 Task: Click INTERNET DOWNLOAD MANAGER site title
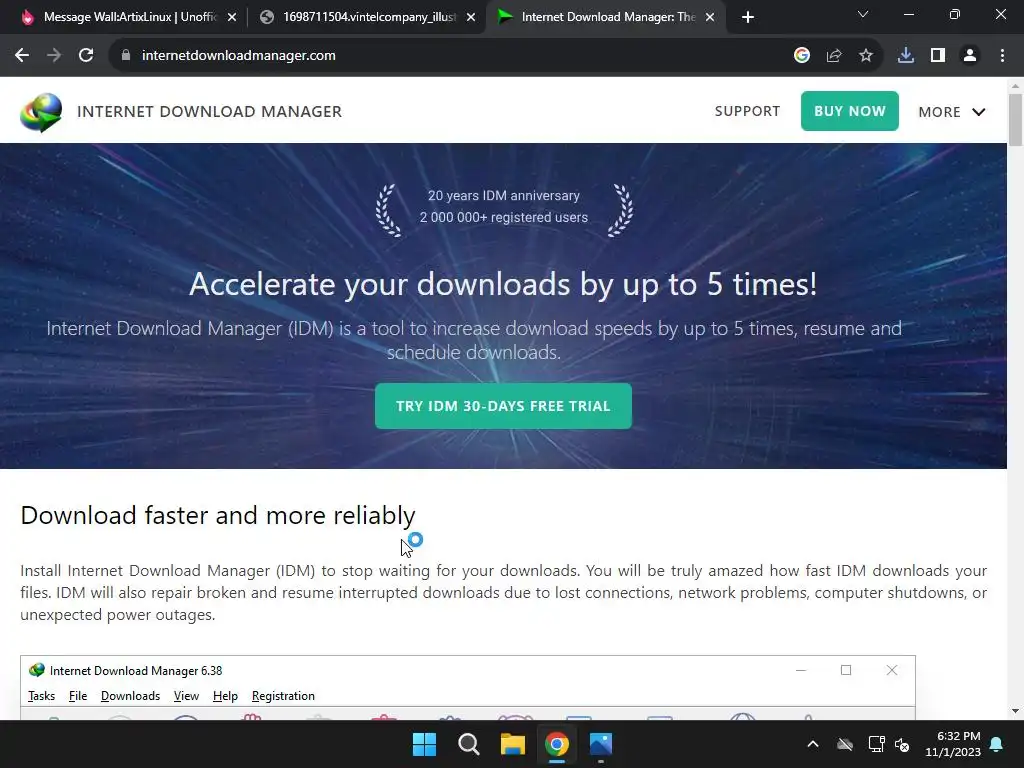[x=209, y=112]
